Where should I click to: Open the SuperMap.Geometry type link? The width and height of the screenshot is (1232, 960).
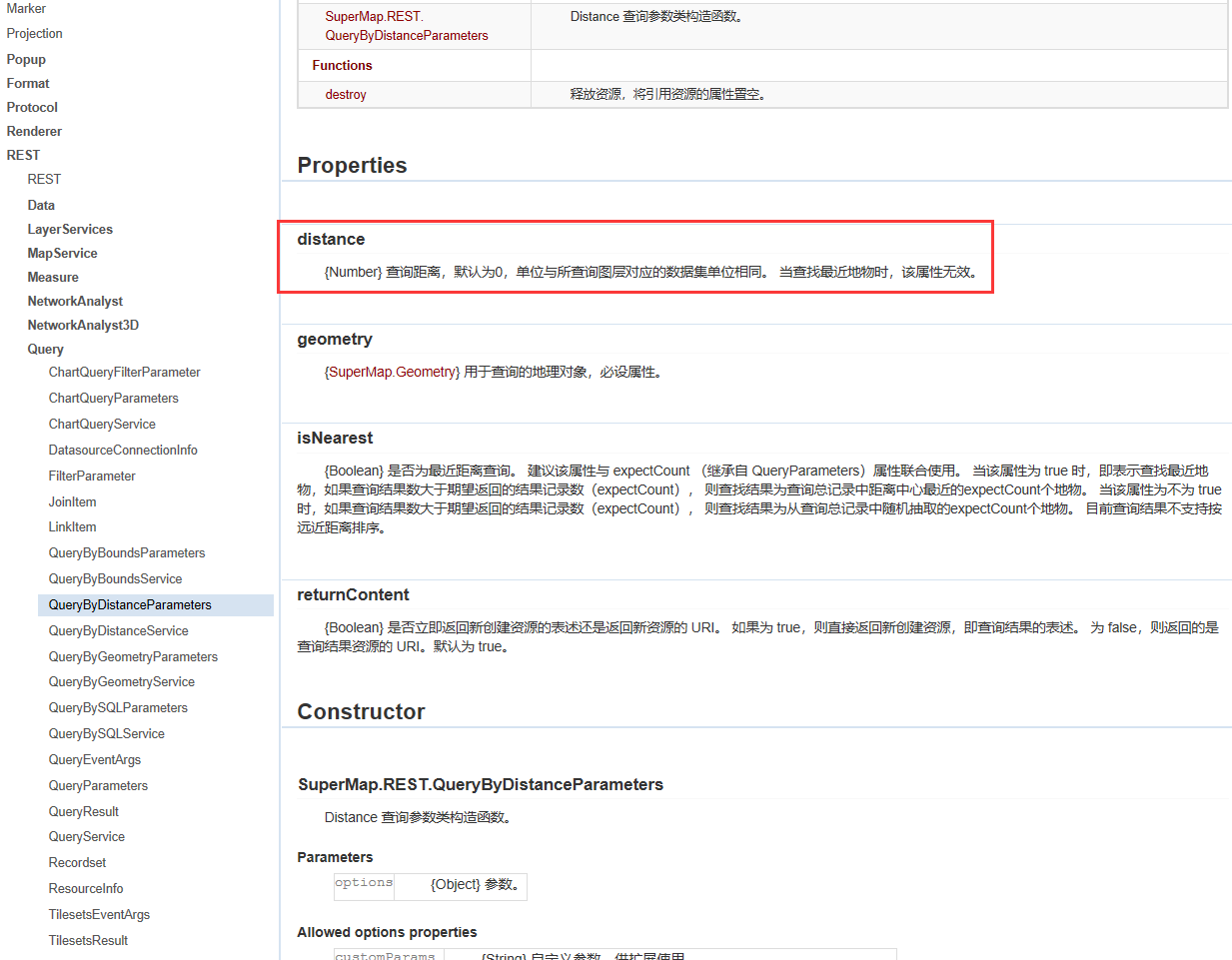point(392,372)
